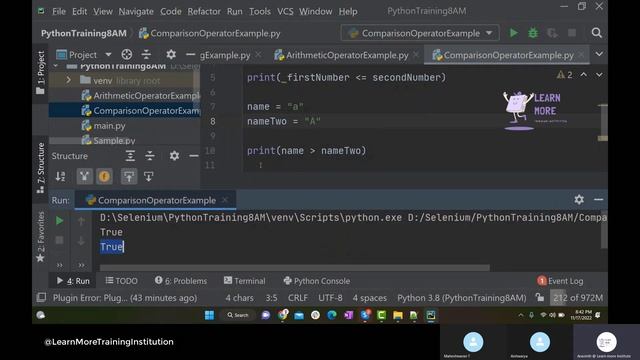Click the warnings indicator showing 2
Viewport: 640px width, 360px height.
click(564, 75)
